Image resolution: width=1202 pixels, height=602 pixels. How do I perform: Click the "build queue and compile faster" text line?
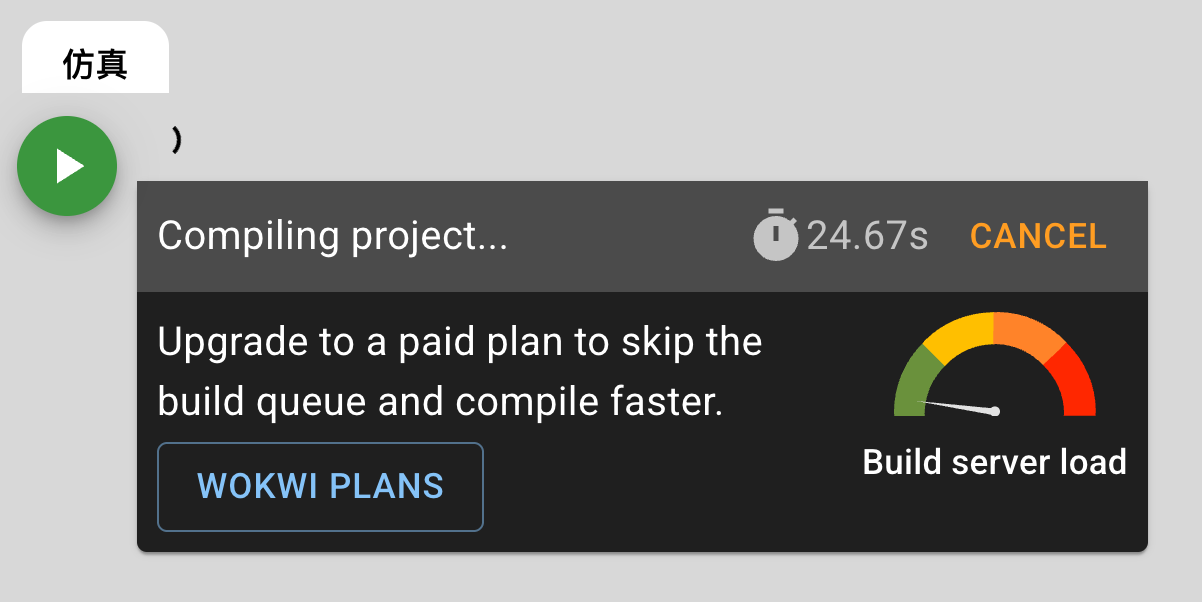point(440,402)
